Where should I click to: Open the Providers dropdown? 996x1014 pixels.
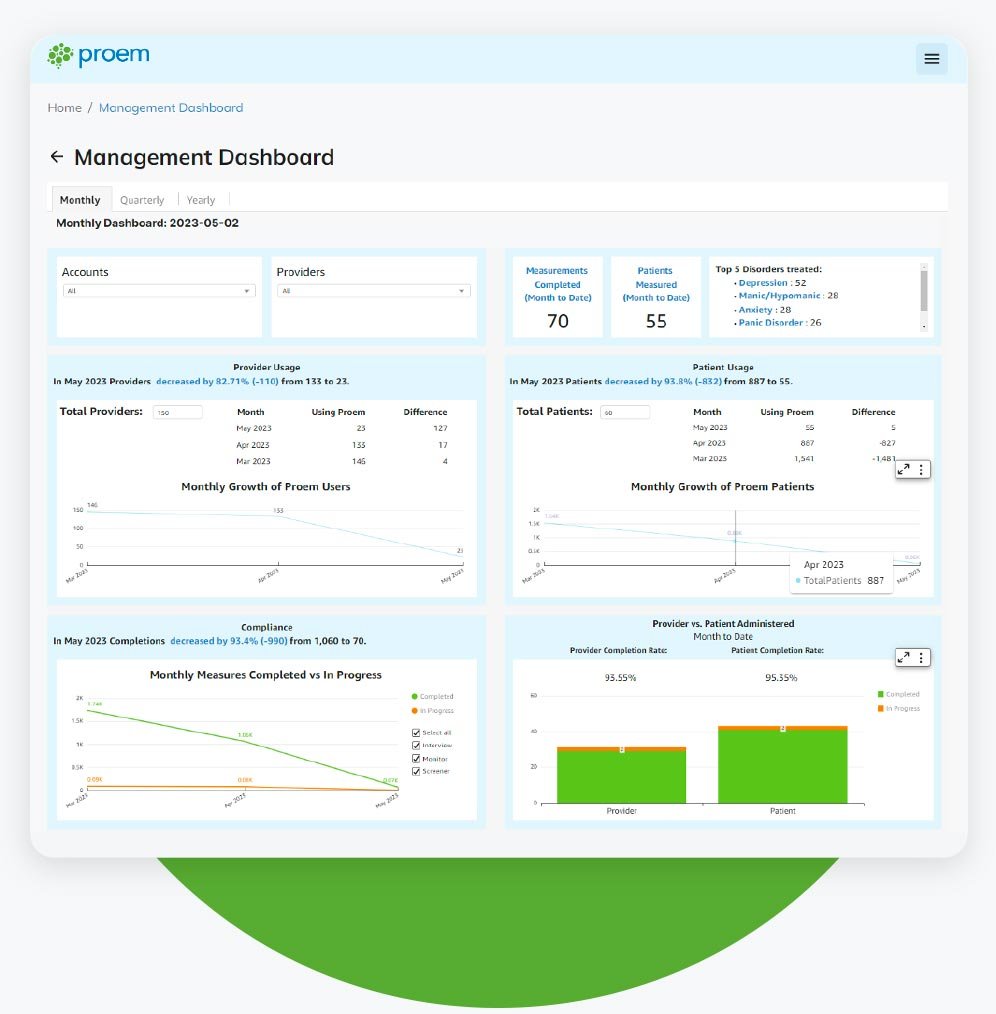[373, 290]
